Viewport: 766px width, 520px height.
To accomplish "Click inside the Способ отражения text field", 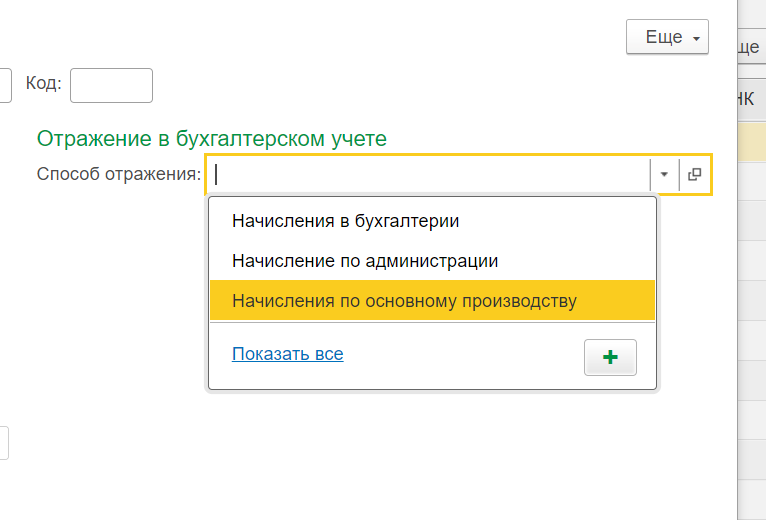I will [x=430, y=174].
